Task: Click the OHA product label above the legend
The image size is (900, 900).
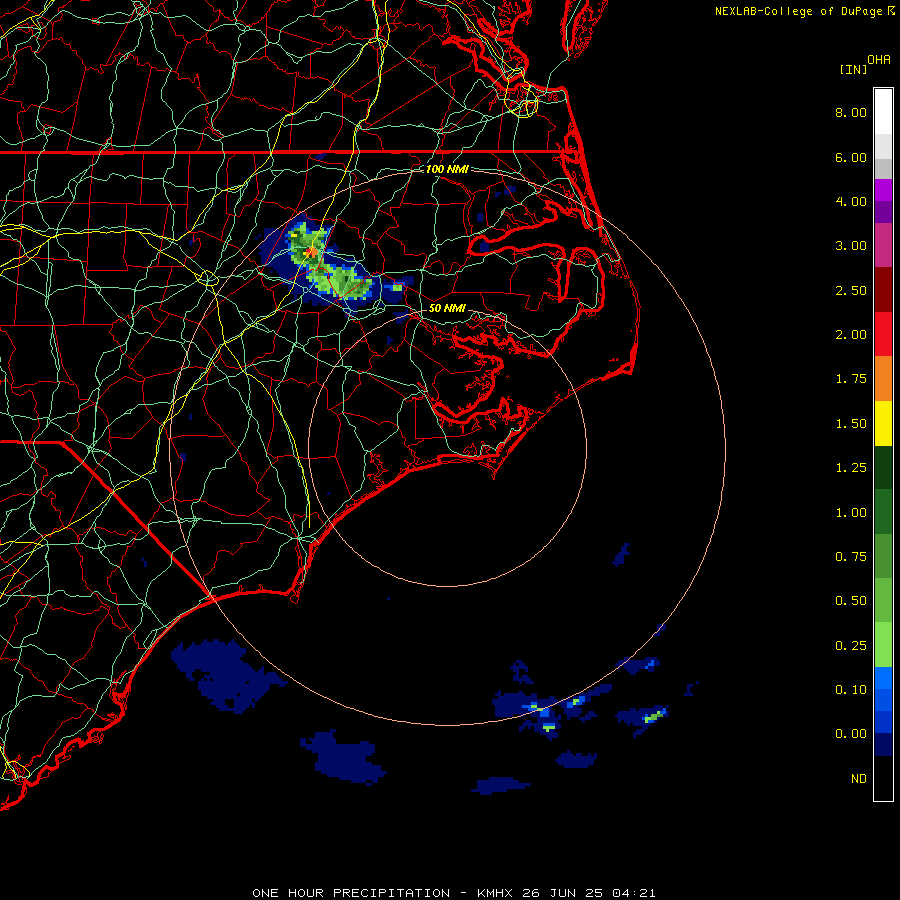Action: (x=879, y=60)
